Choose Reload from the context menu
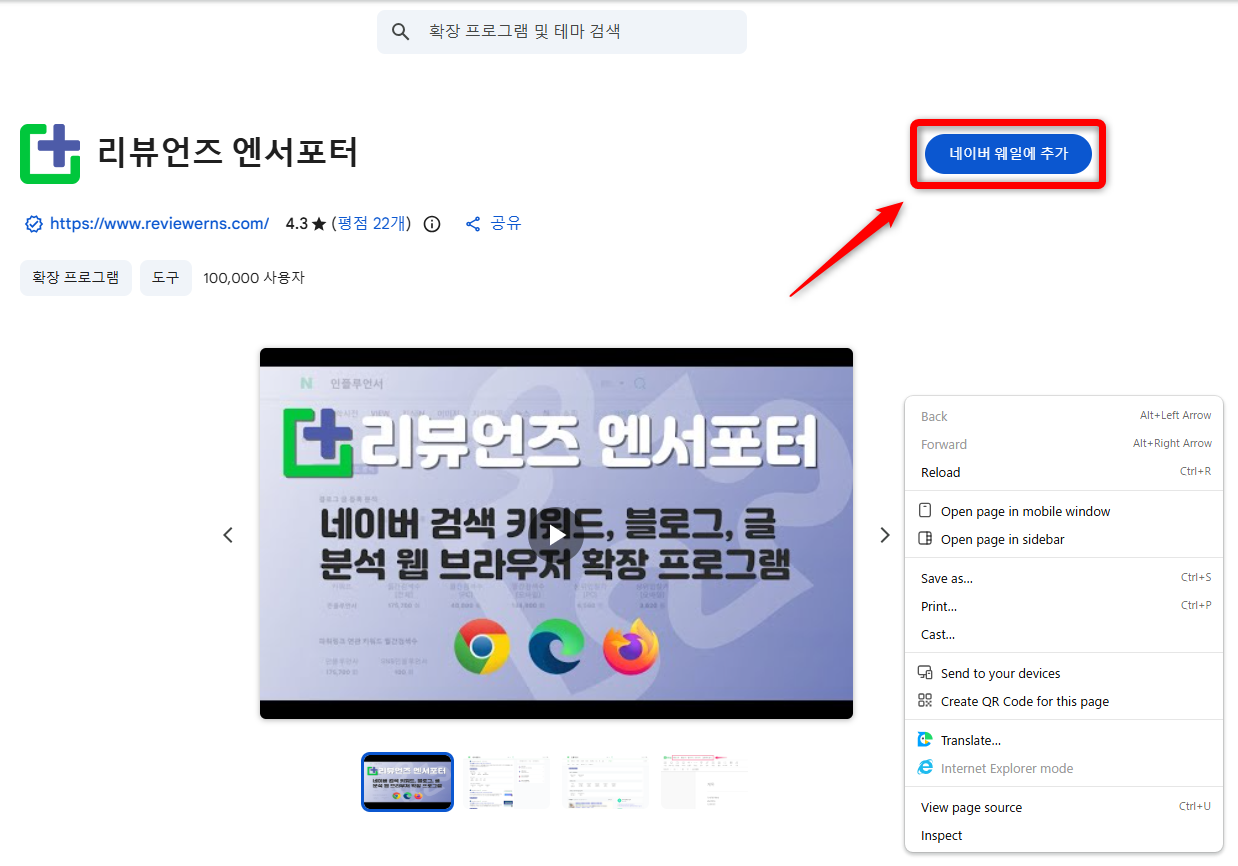1238x866 pixels. click(940, 472)
